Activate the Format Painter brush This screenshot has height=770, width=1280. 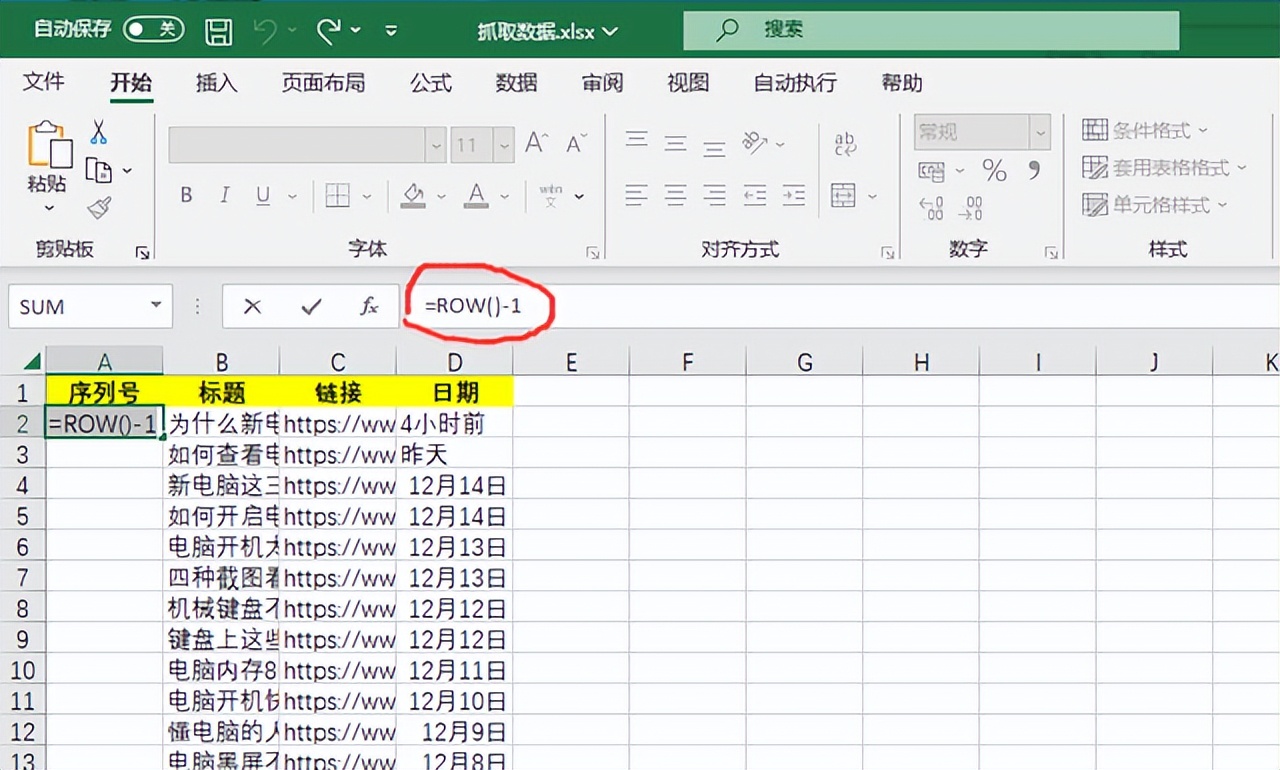pyautogui.click(x=99, y=208)
